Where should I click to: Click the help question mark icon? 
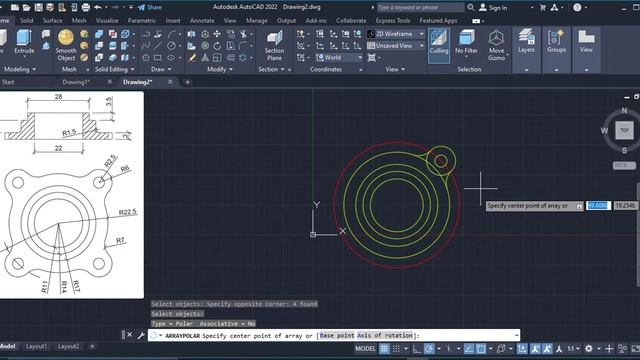point(577,7)
